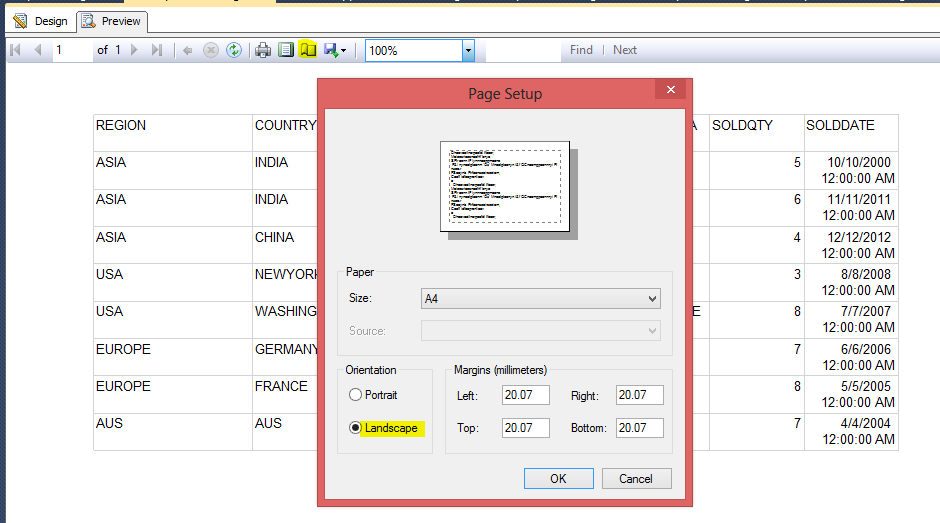Click the Top margin field
Viewport: 940px width, 523px height.
pyautogui.click(x=526, y=428)
